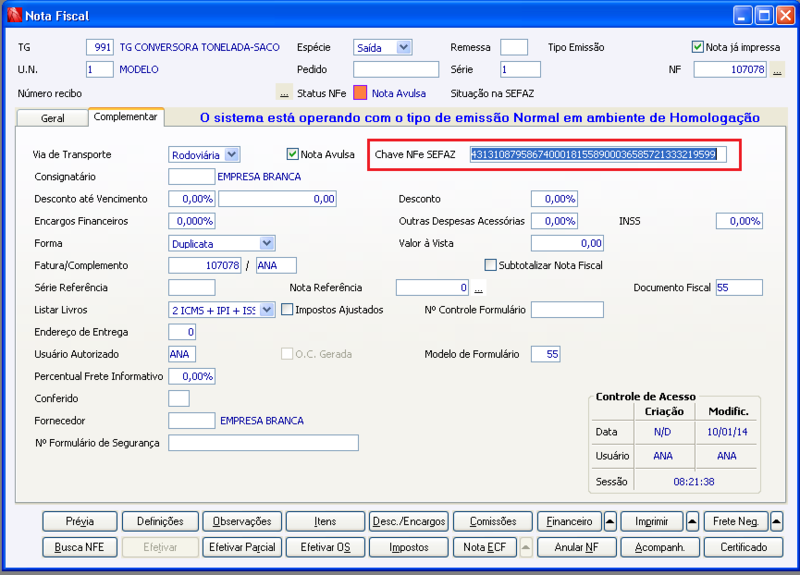800x575 pixels.
Task: Click the Série field at top
Action: (520, 69)
